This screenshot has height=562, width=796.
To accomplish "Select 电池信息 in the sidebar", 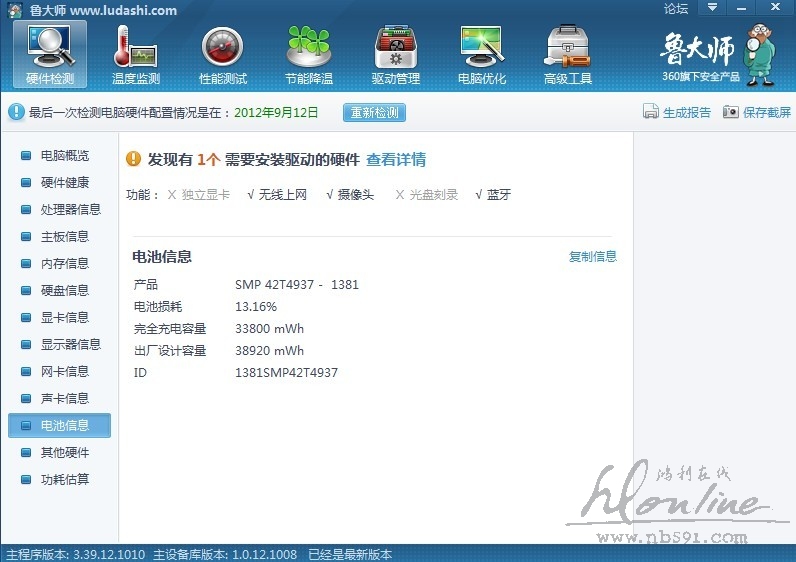I will 59,425.
